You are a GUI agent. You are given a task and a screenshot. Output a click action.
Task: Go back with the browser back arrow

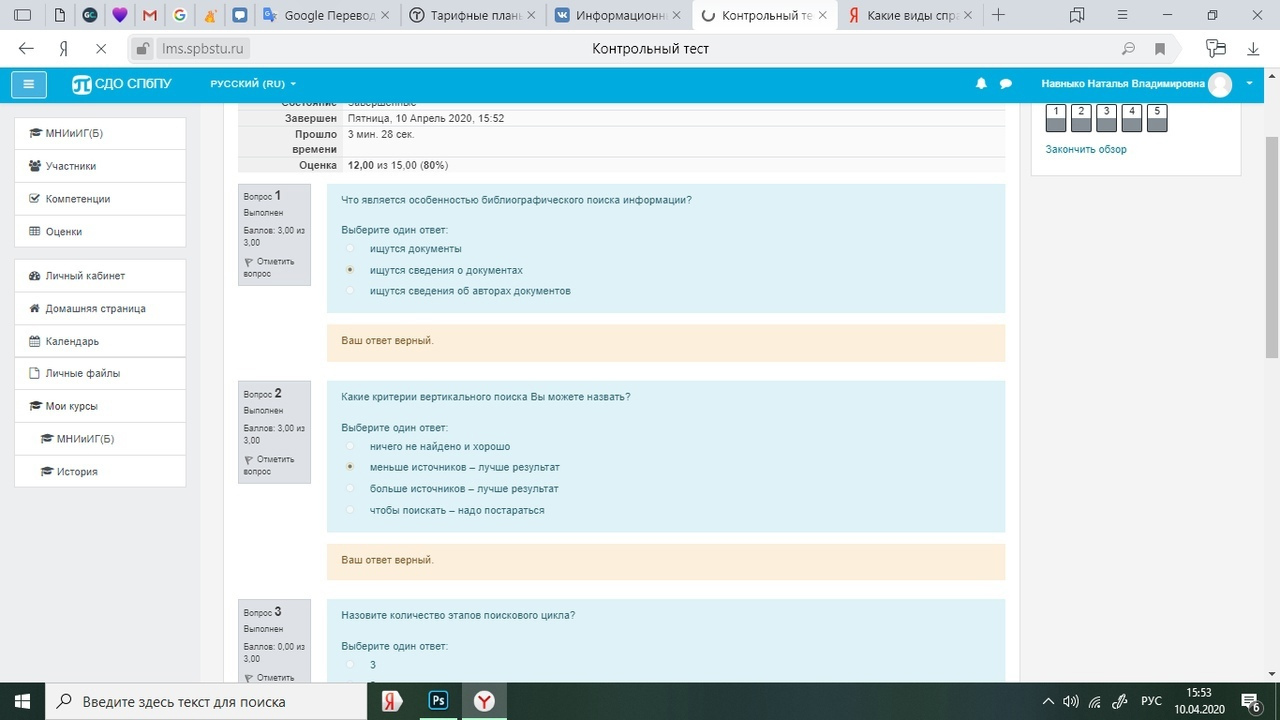pos(26,49)
